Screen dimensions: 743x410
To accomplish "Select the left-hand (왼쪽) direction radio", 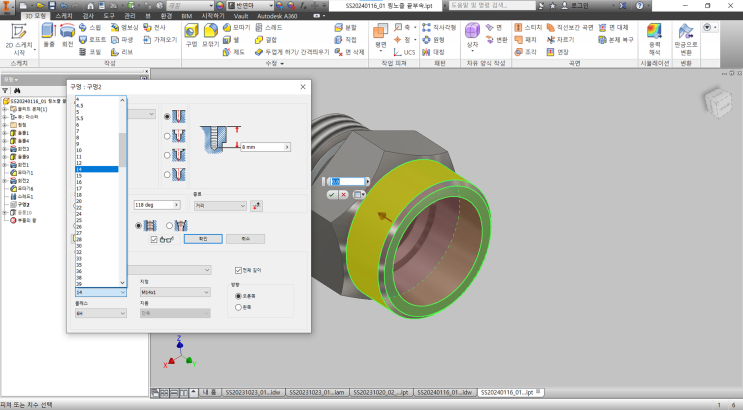I will [236, 307].
